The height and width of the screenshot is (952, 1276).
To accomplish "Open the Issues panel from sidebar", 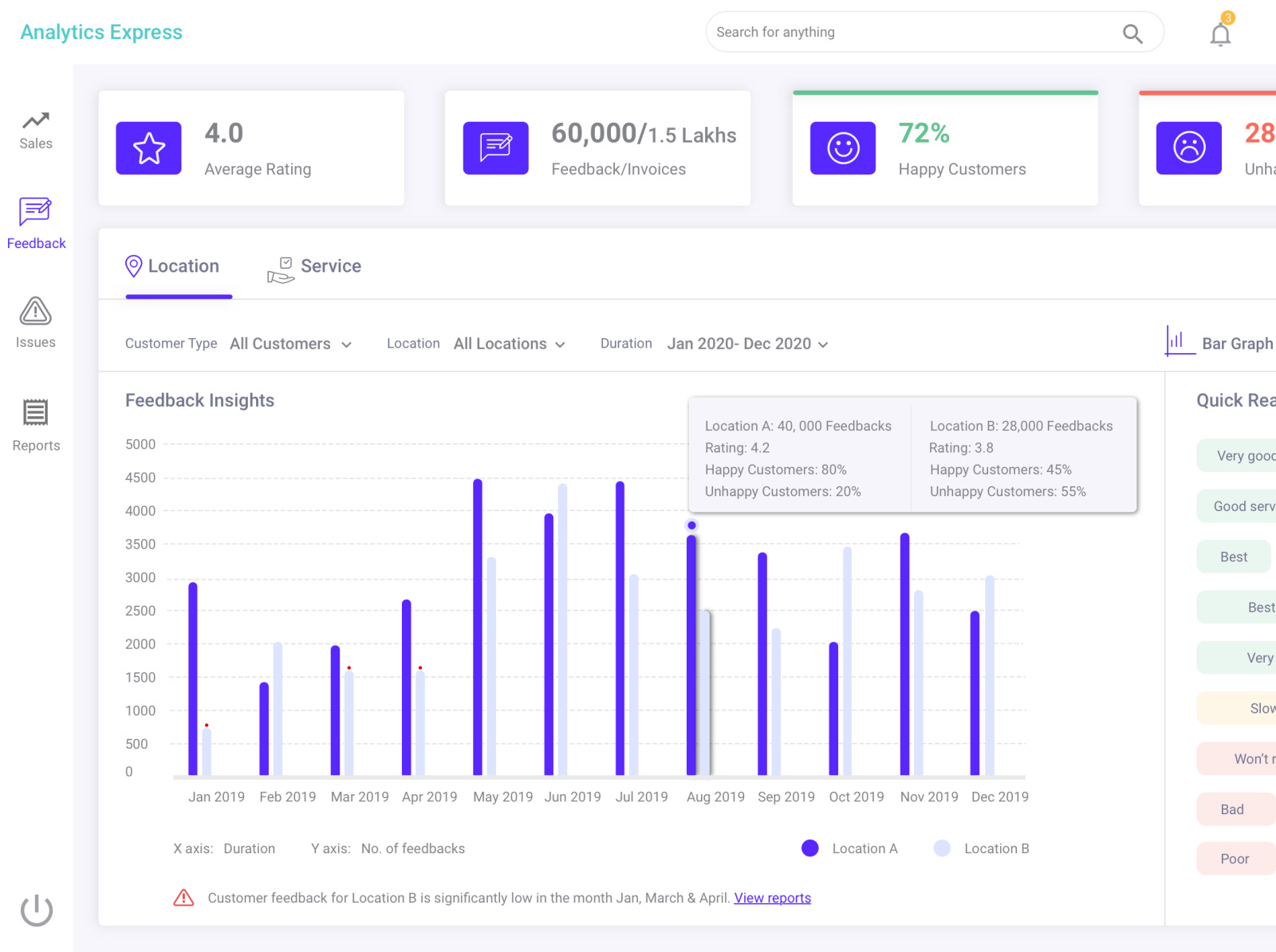I will point(35,319).
